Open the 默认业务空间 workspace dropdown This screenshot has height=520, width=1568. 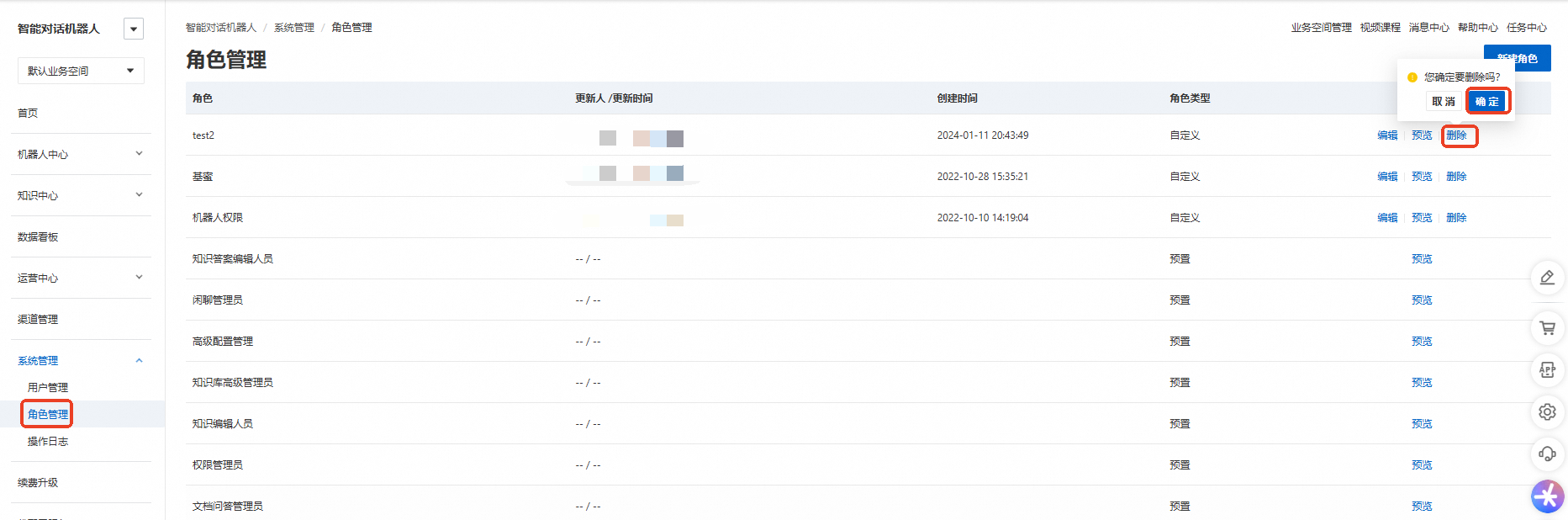(x=81, y=71)
